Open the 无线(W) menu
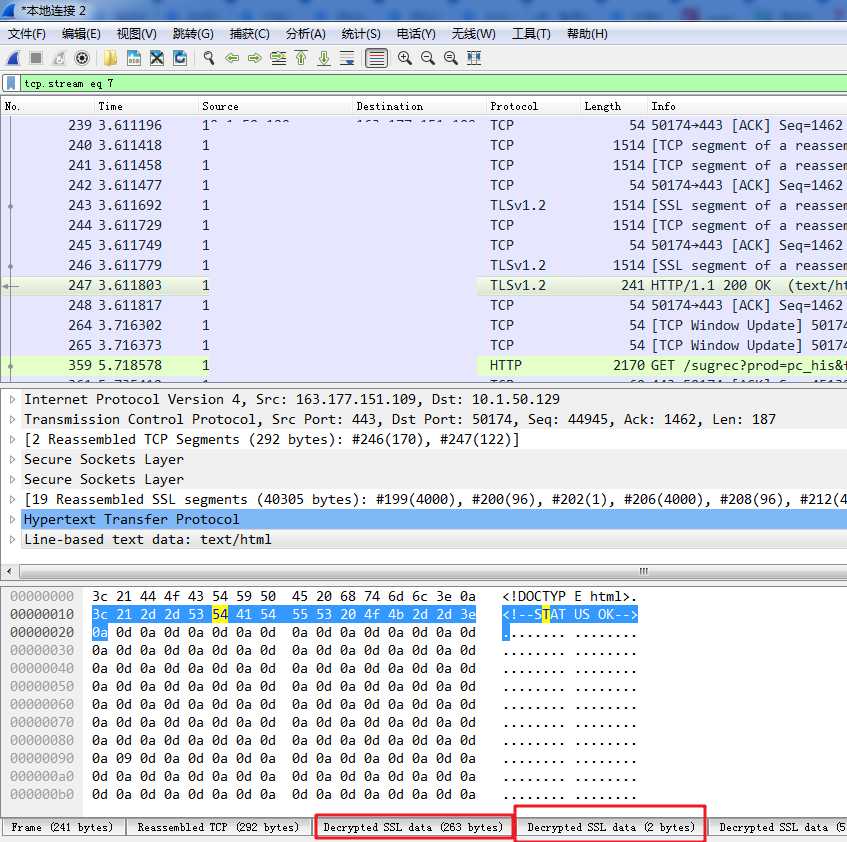This screenshot has height=842, width=847. (x=474, y=34)
